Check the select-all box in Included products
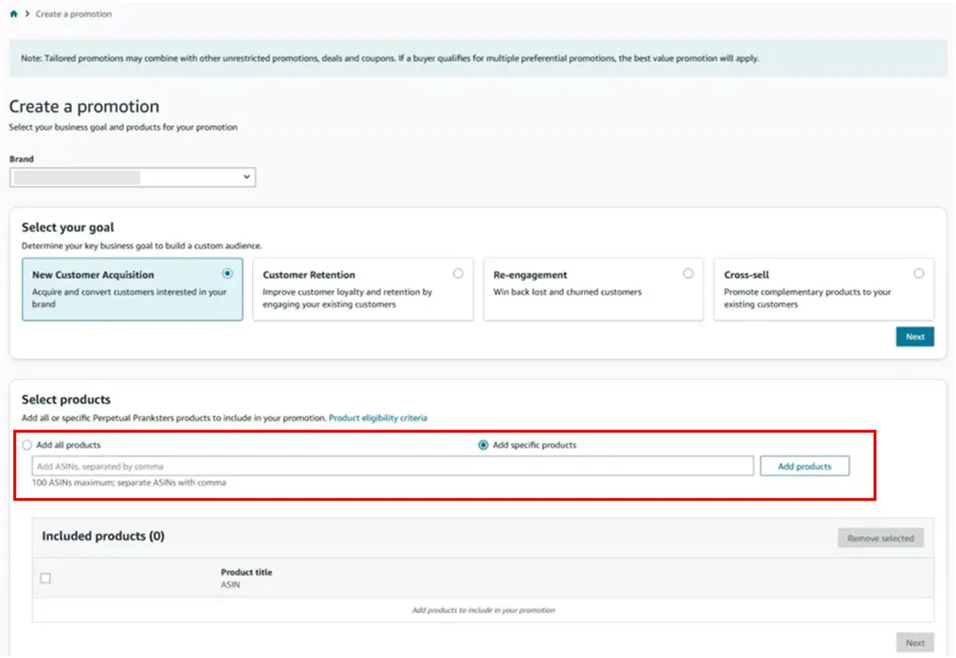 tap(45, 578)
